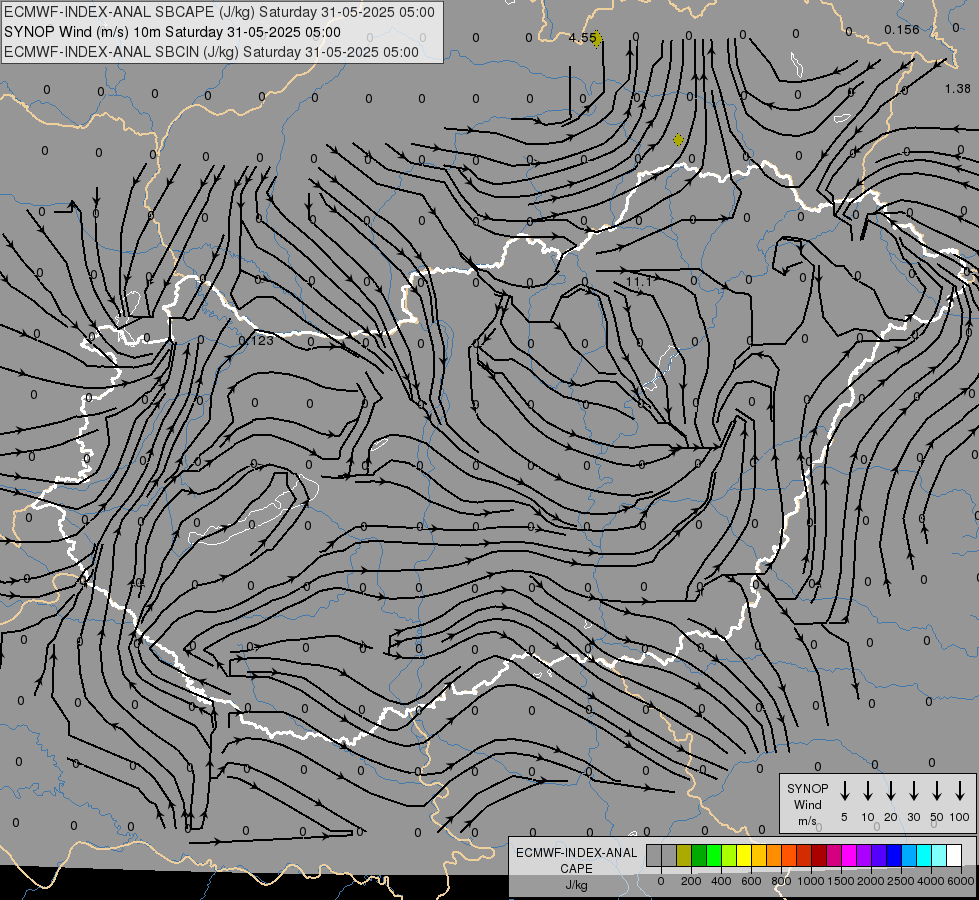Click the 800 label on CAPE scale
This screenshot has height=900, width=979.
pyautogui.click(x=781, y=881)
